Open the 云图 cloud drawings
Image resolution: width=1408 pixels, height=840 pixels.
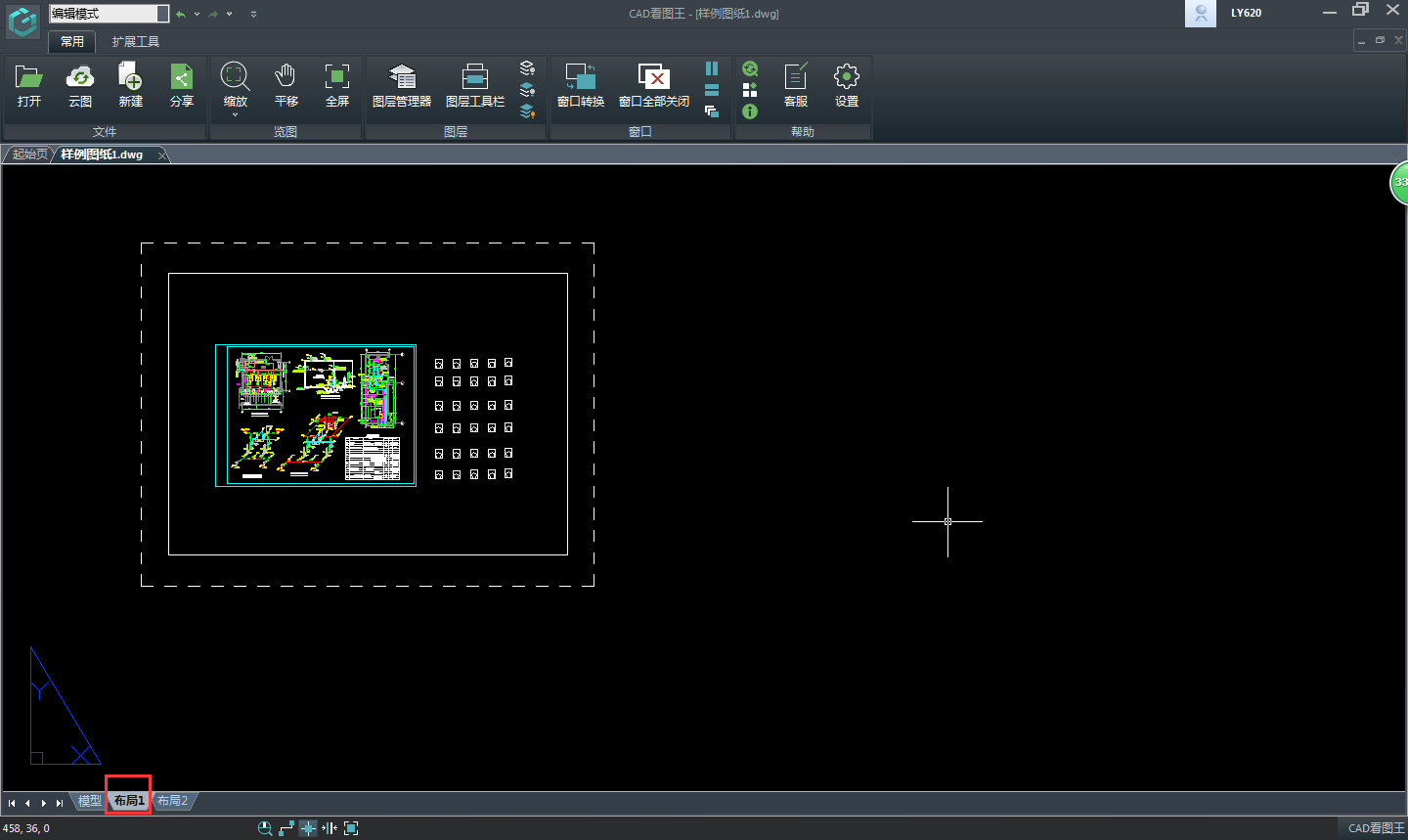click(80, 85)
